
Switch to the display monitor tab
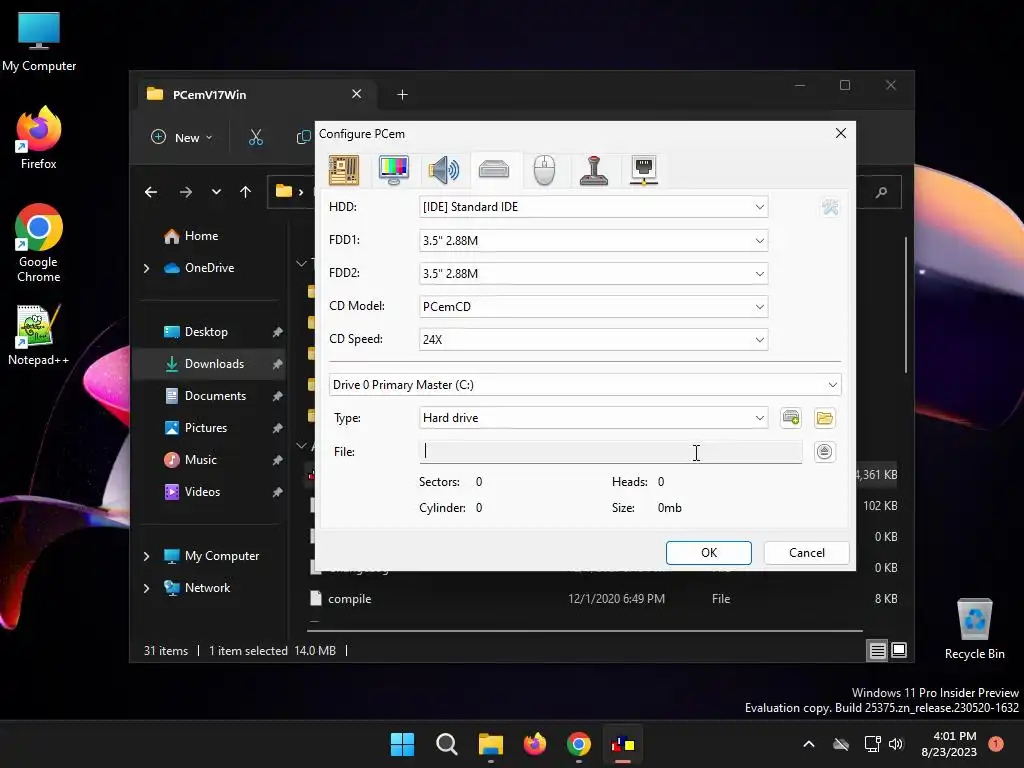point(394,170)
